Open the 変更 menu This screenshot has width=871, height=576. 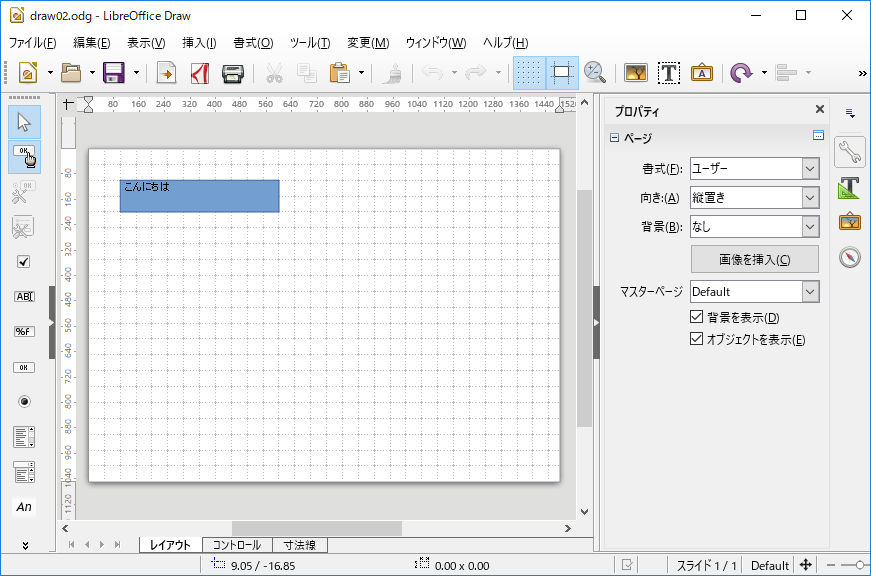tap(368, 43)
